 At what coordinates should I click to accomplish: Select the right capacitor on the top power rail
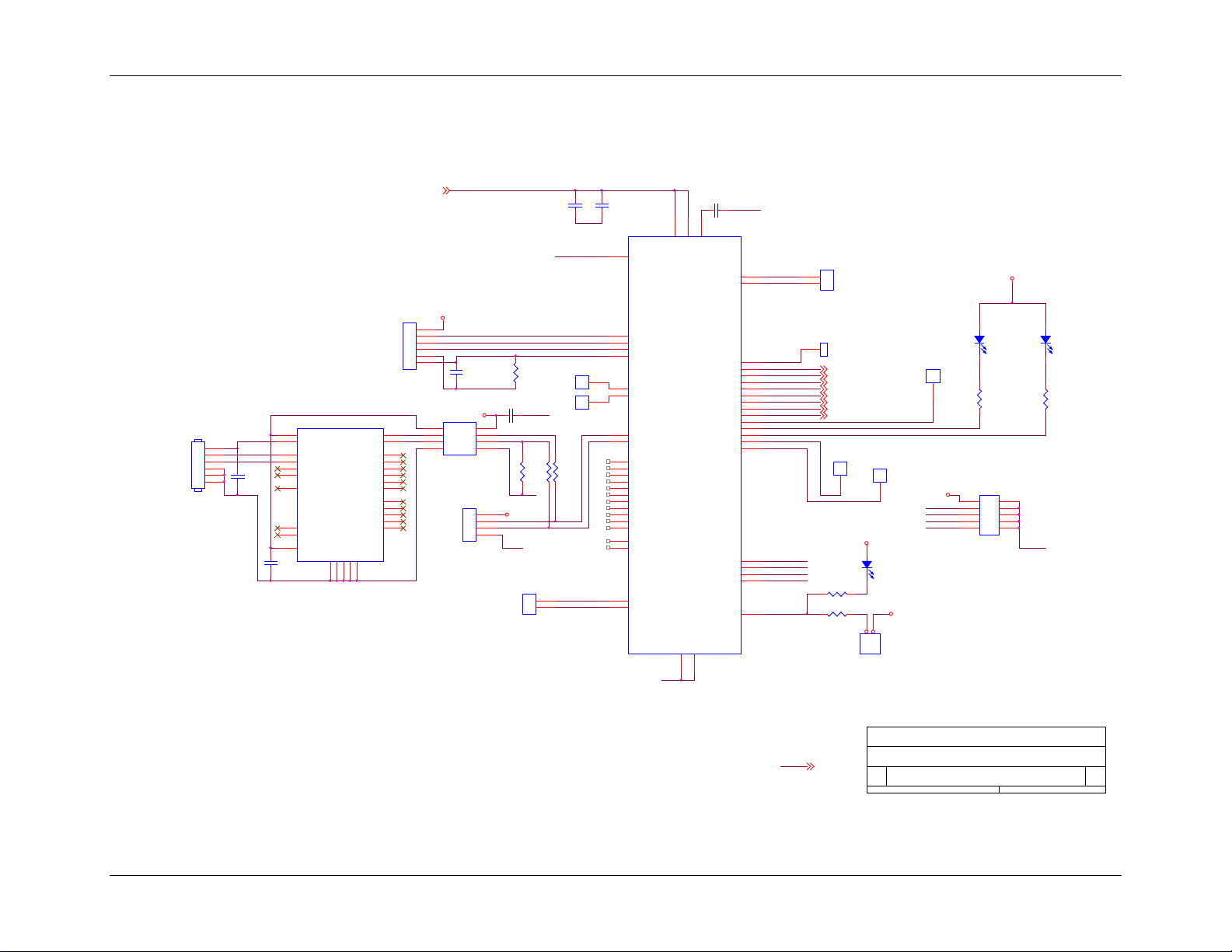click(x=602, y=206)
